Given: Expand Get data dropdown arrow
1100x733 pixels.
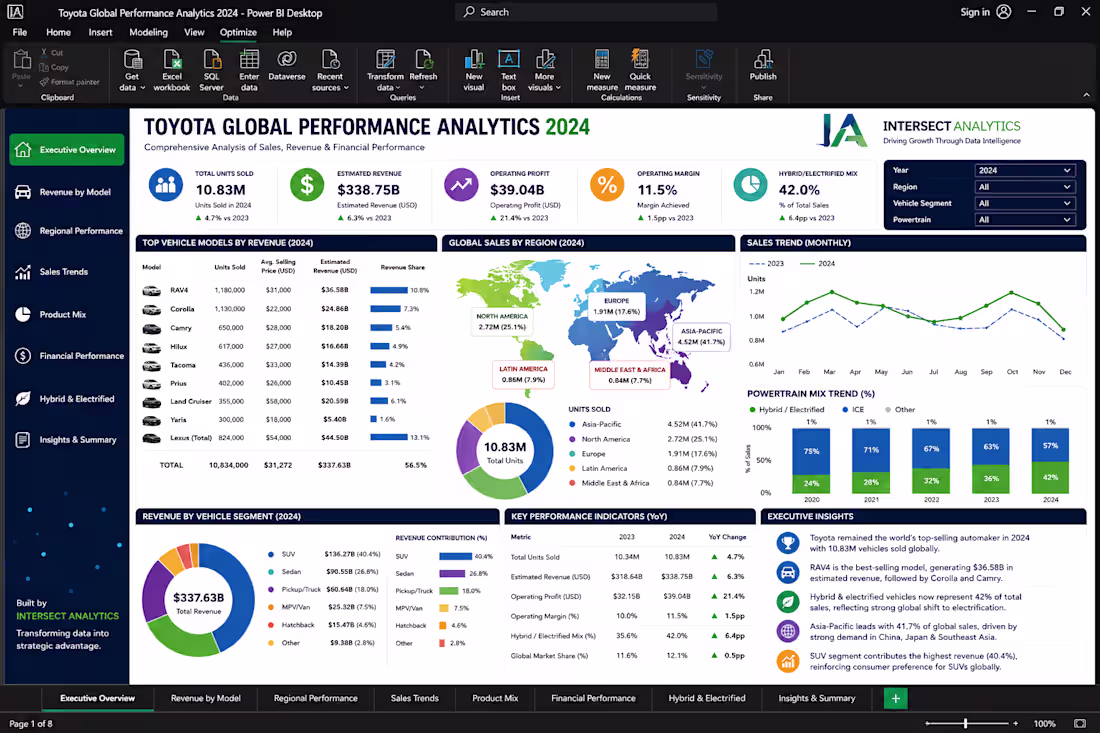Looking at the screenshot, I should point(142,88).
